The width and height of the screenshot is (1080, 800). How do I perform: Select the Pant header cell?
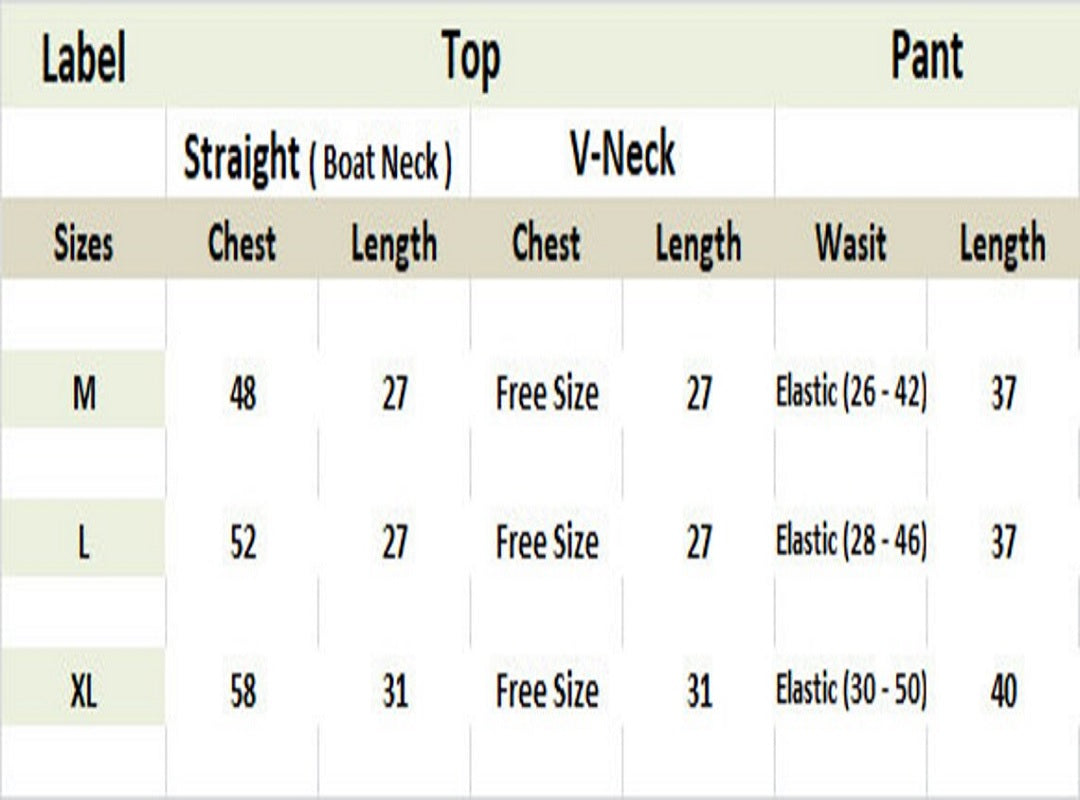927,56
